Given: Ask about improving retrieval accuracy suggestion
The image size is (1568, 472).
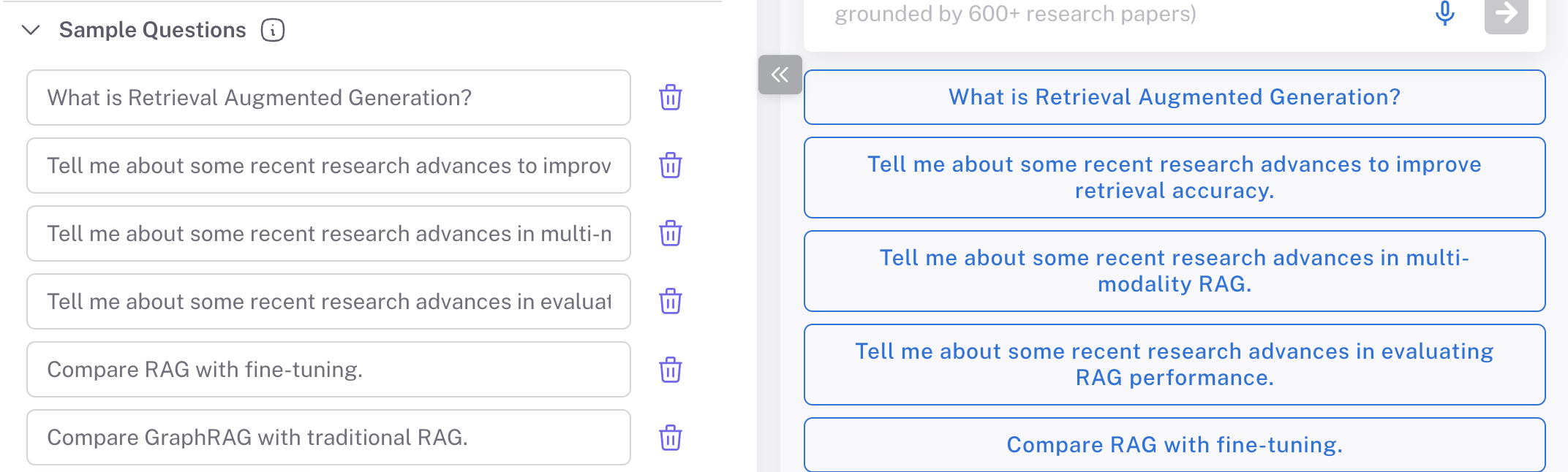Looking at the screenshot, I should pos(1174,178).
